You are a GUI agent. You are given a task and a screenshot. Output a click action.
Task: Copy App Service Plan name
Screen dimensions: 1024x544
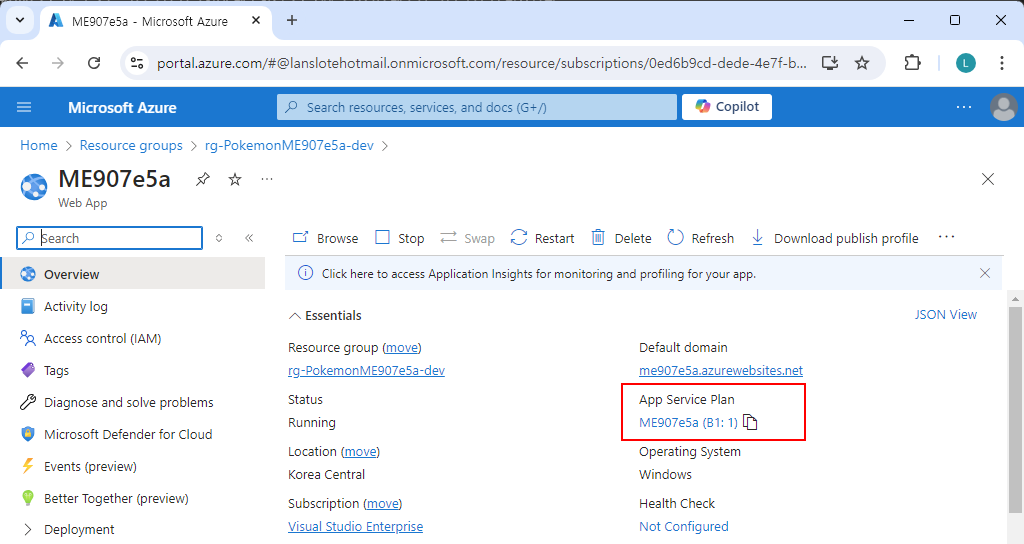point(750,423)
